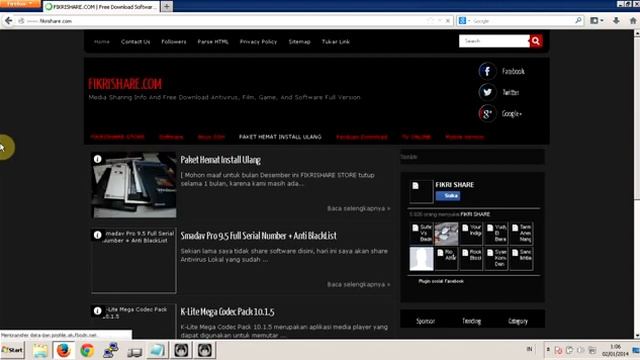The width and height of the screenshot is (640, 360).
Task: Click the Paket Hemat Install Ulang thumbnail
Action: click(134, 185)
